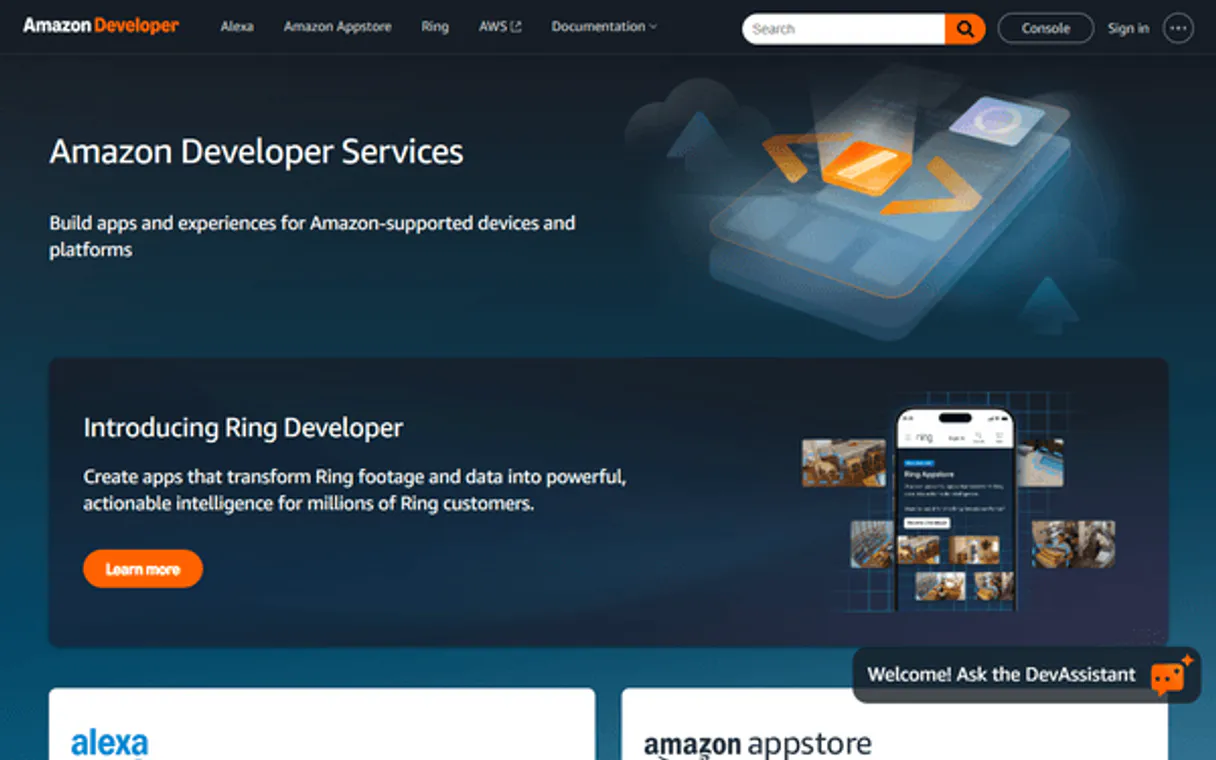
Task: Click the Learn more button
Action: (x=142, y=568)
